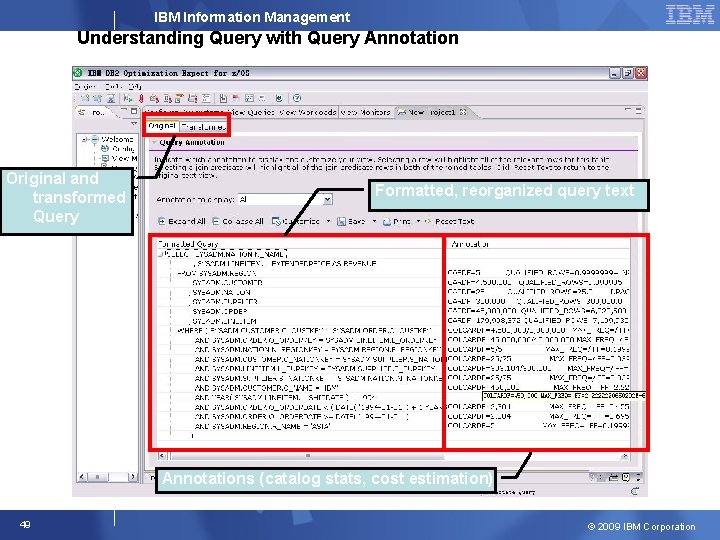Click the query scrollbar left arrow
The width and height of the screenshot is (720, 540).
162,456
